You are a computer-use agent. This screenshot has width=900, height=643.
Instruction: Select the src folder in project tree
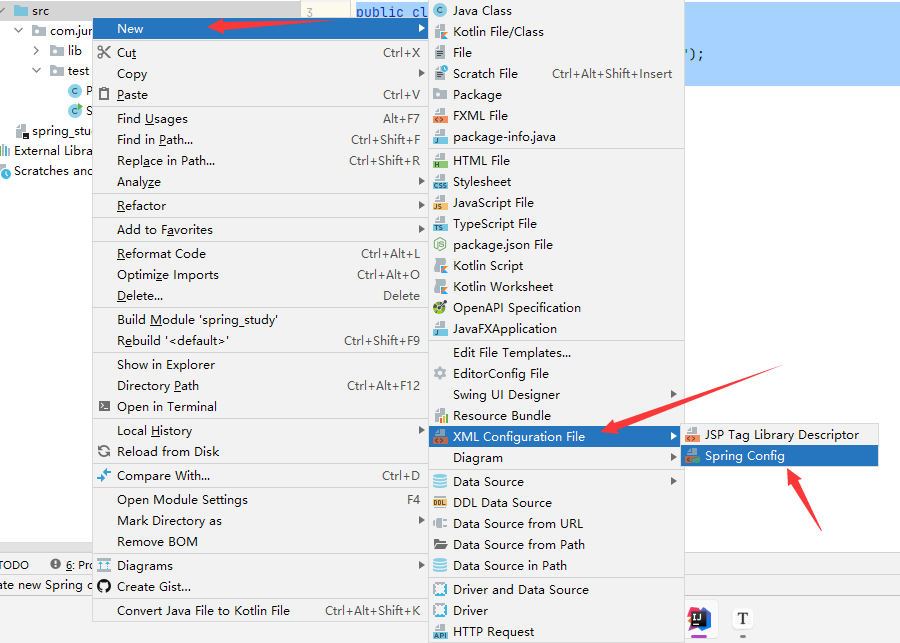point(40,10)
